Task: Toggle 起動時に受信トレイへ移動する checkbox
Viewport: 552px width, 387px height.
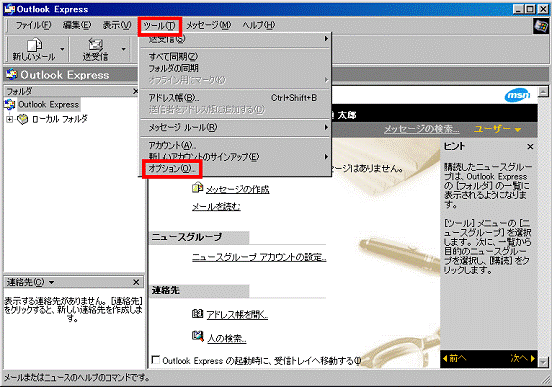Action: 155,360
